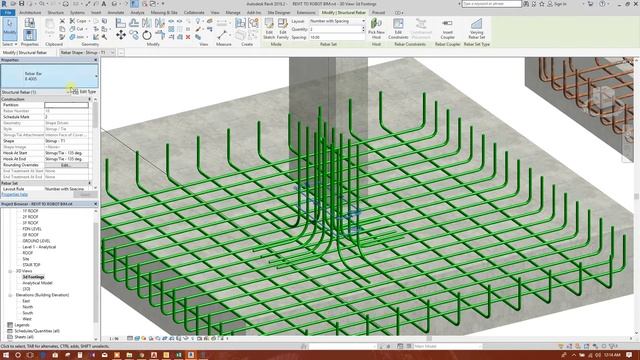
Task: Click the Move tool icon
Action: (121, 35)
